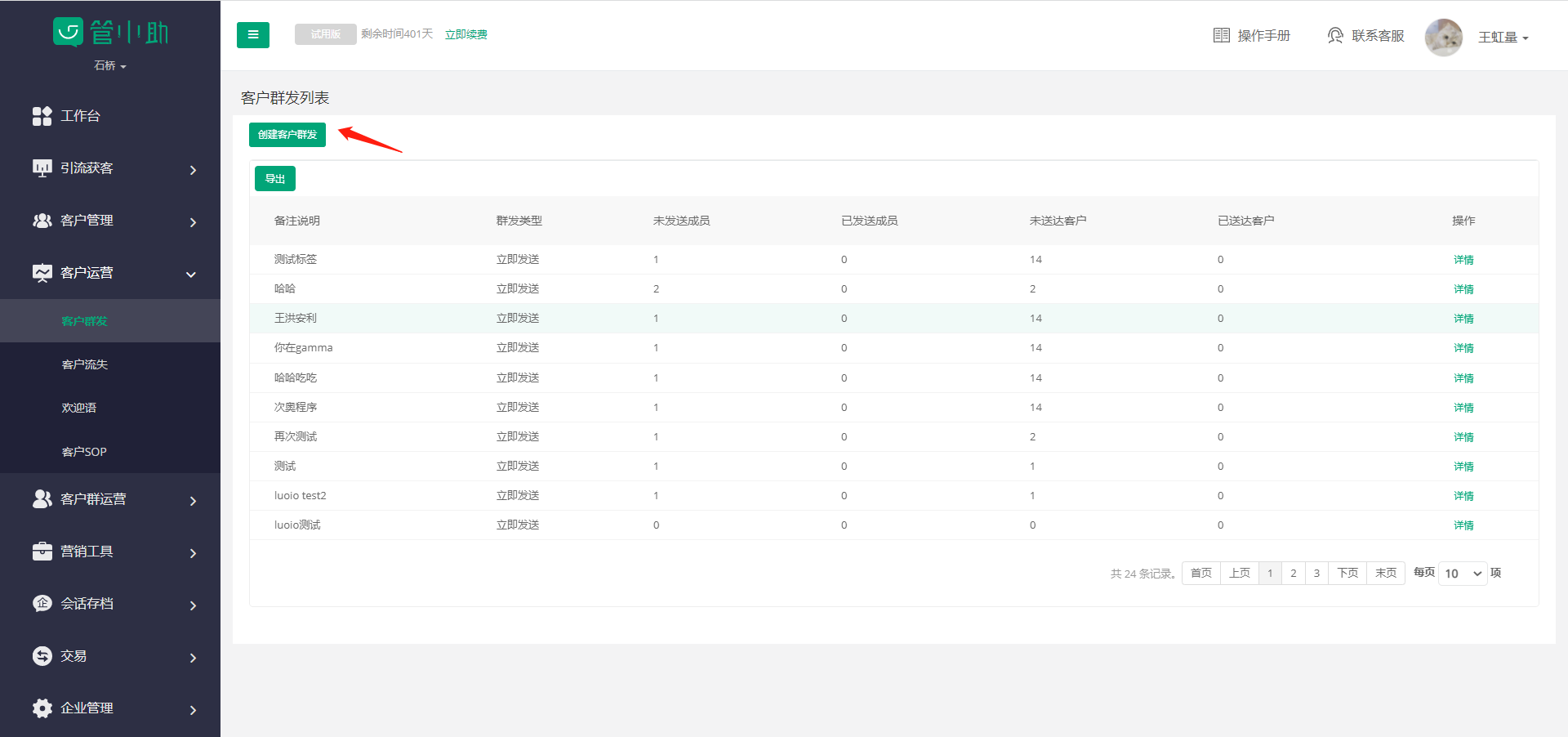This screenshot has width=1568, height=737.
Task: Click the 工作台 dashboard icon
Action: click(42, 116)
